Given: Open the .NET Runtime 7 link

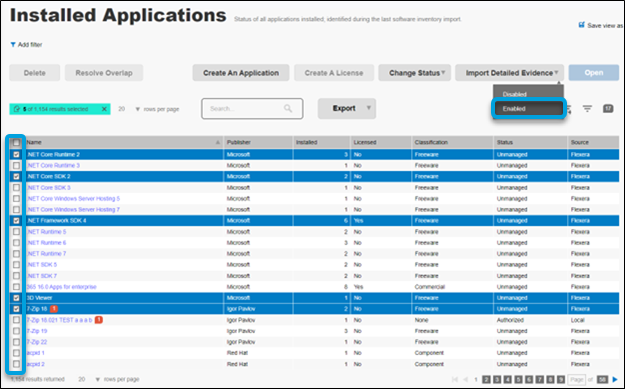Looking at the screenshot, I should point(47,253).
